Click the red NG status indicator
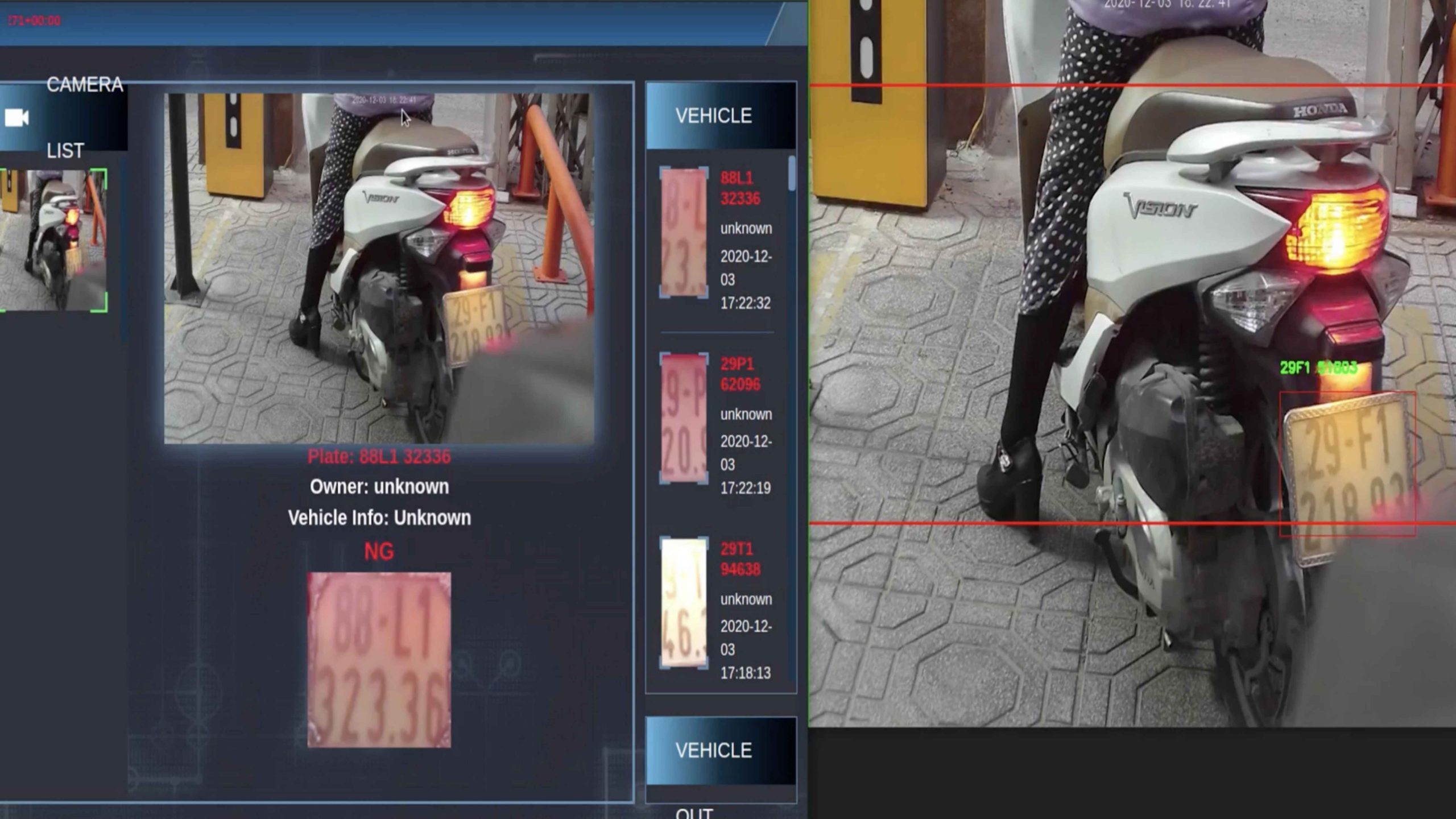The image size is (1456, 819). (379, 551)
